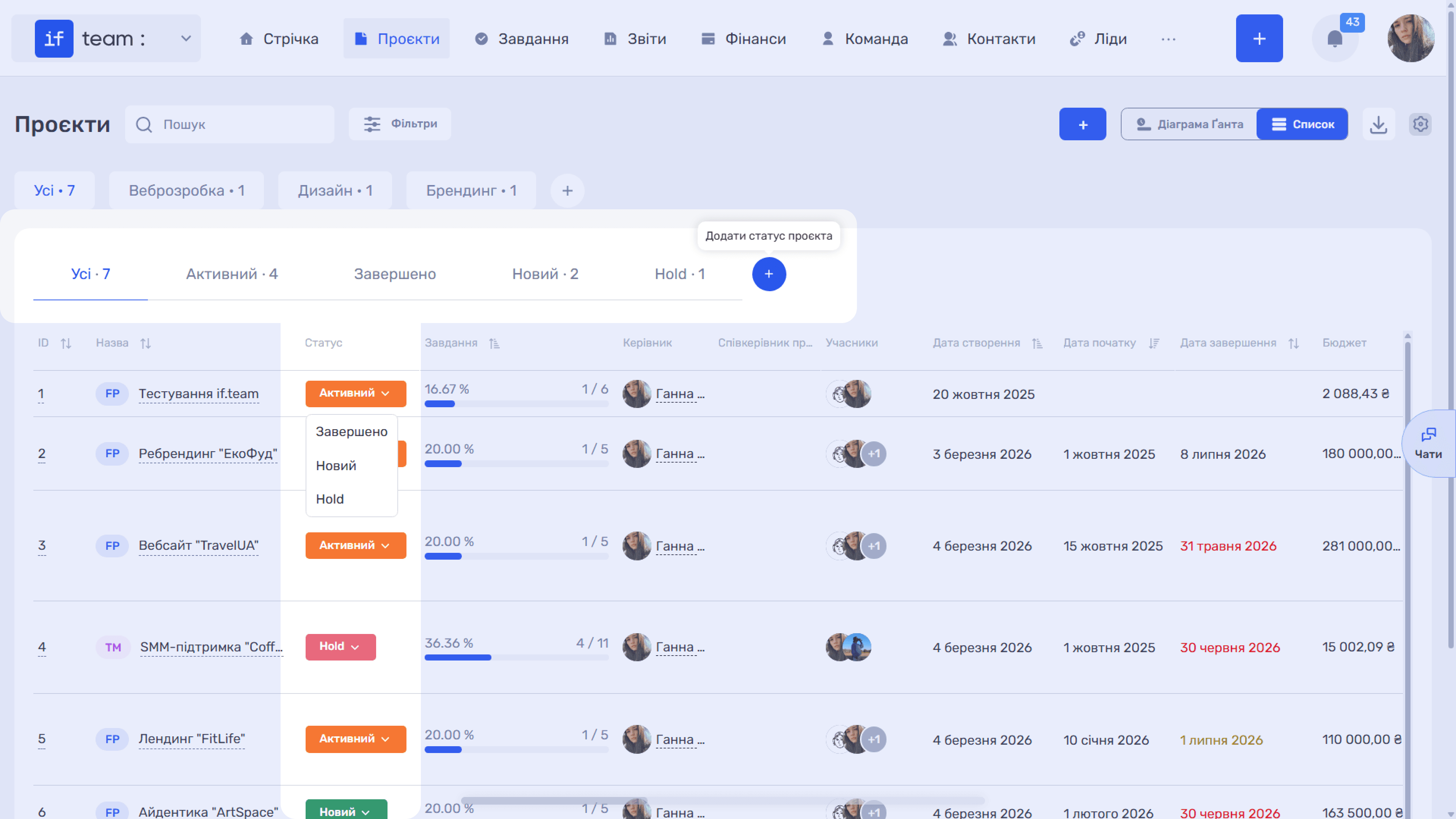Click the global blue plus button
The image size is (1456, 819).
click(1259, 38)
